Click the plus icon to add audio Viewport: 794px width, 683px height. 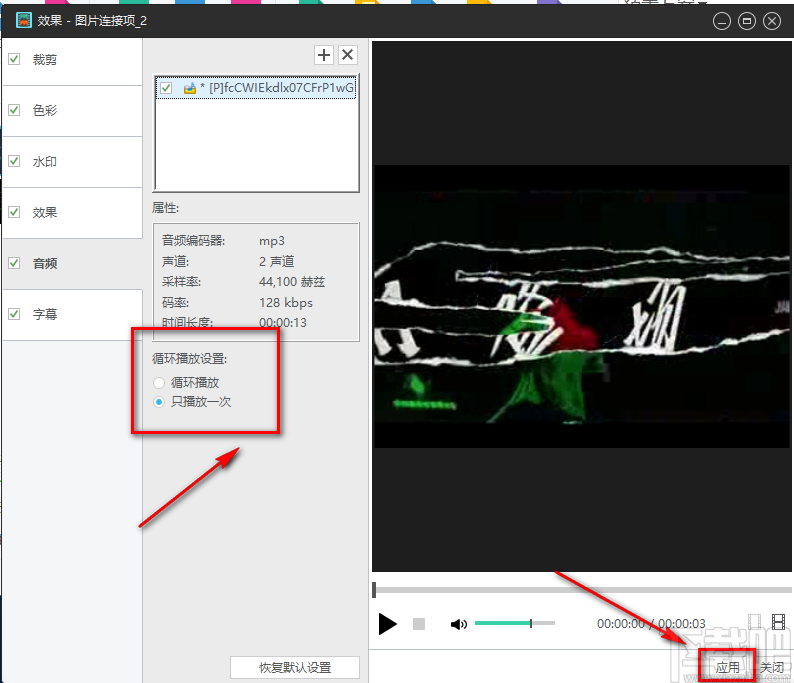(324, 55)
